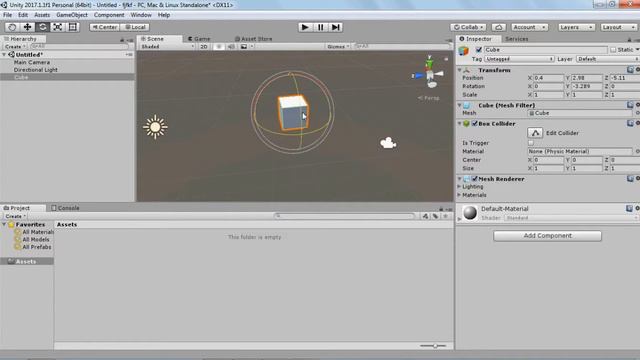Open the Collab dropdown
Image resolution: width=640 pixels, height=360 pixels.
pos(468,27)
